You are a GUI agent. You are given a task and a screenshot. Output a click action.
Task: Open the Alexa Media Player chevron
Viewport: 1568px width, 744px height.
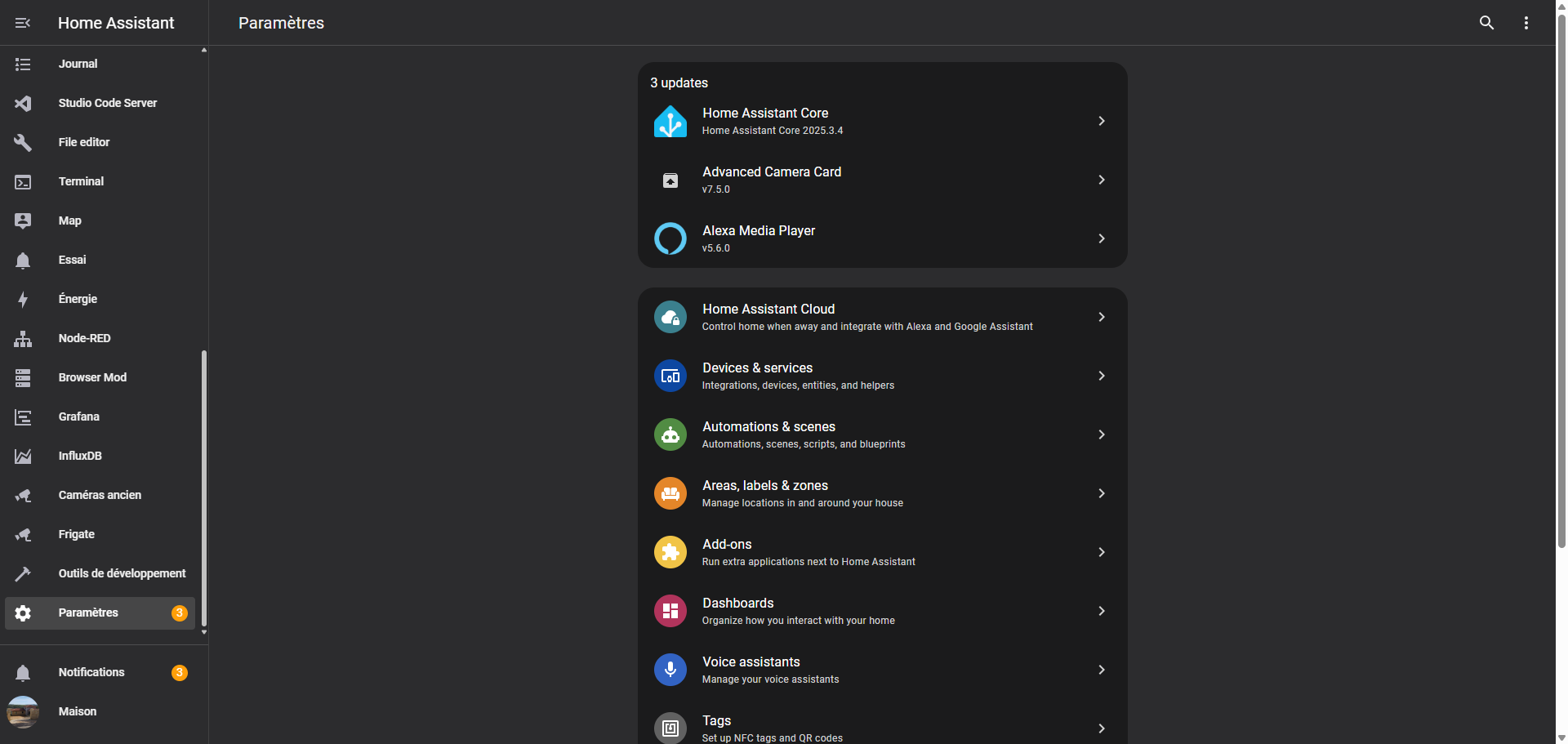click(x=1102, y=238)
